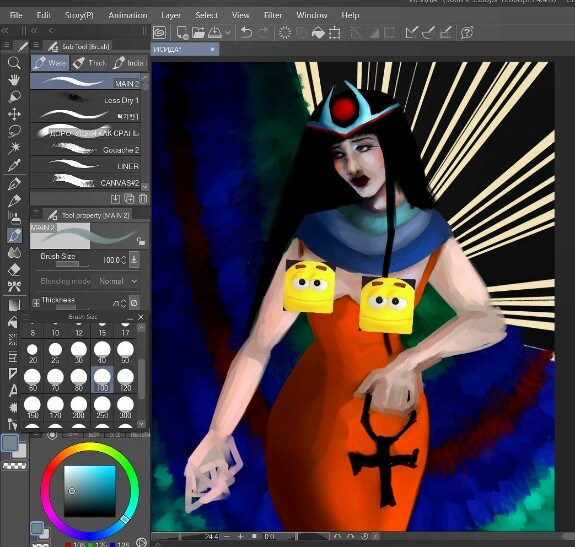Image resolution: width=575 pixels, height=547 pixels.
Task: Click the Clear selection dotted circle icon
Action: coord(285,33)
